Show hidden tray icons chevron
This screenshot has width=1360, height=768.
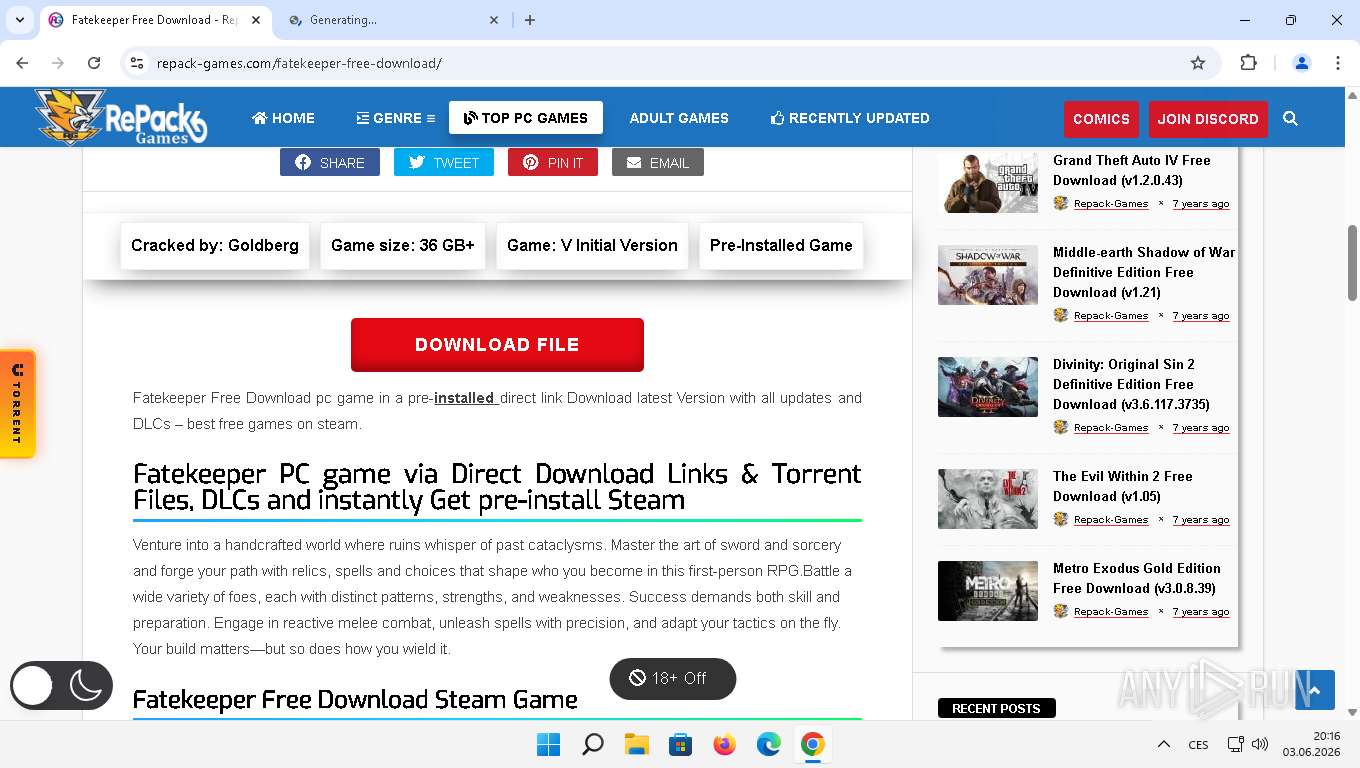[1163, 744]
